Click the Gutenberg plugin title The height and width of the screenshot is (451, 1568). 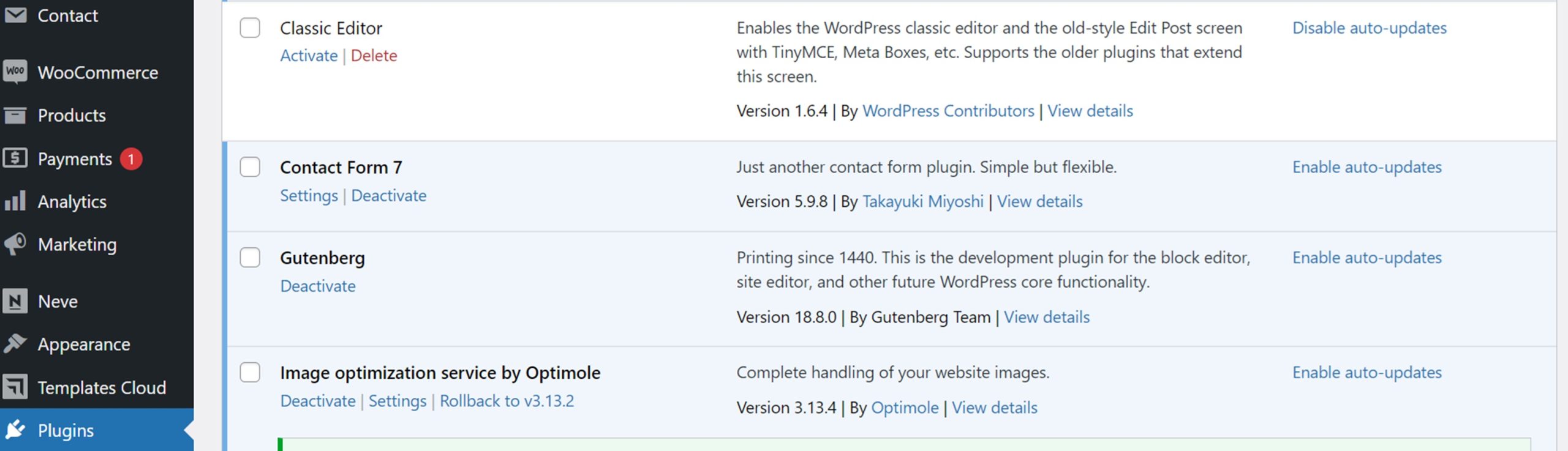(x=322, y=258)
